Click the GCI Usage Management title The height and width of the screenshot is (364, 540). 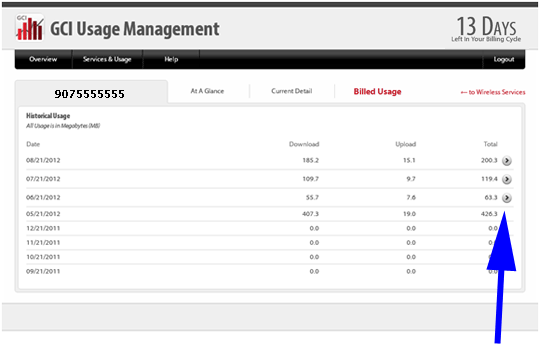[x=135, y=29]
